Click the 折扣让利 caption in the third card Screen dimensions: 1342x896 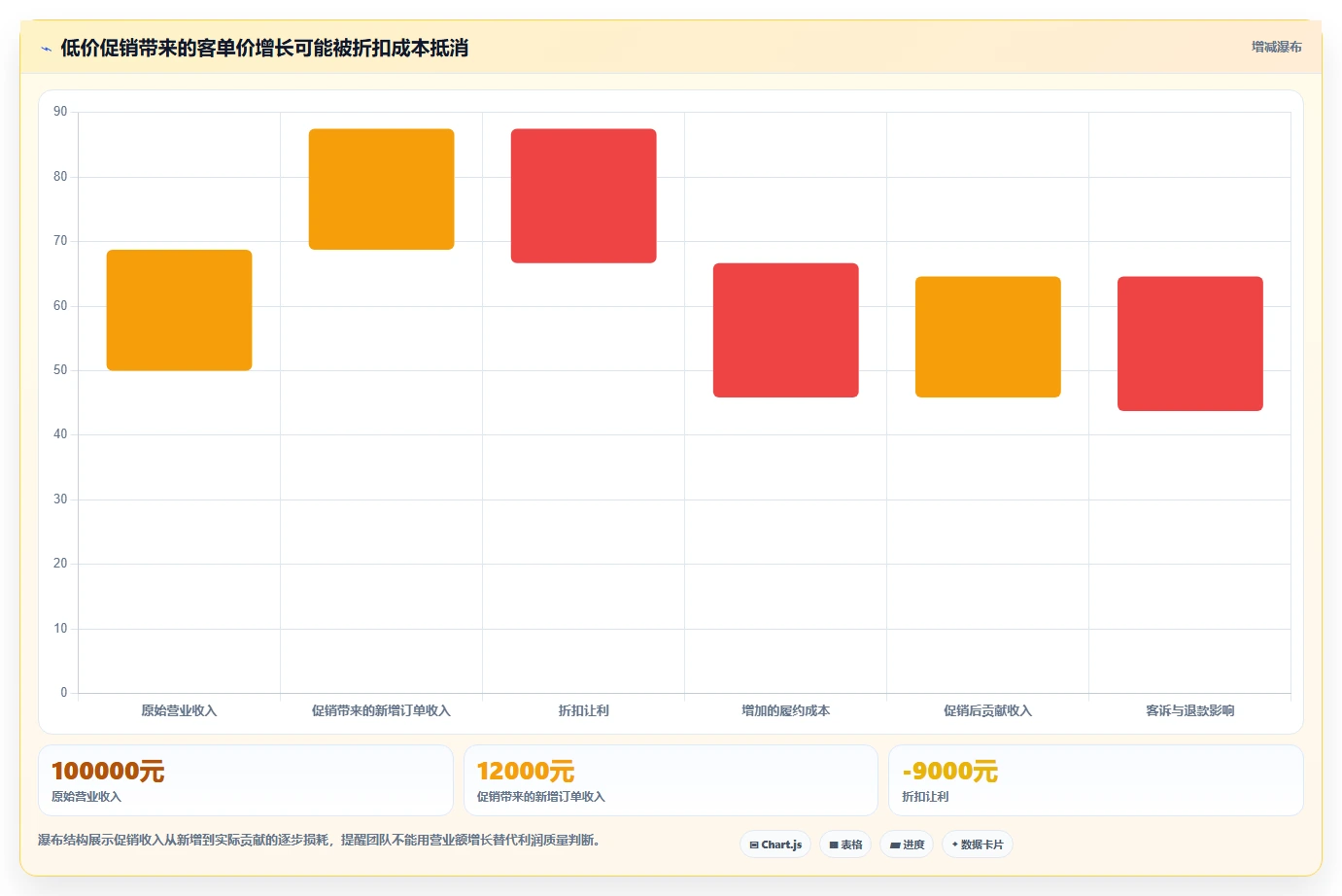point(925,797)
